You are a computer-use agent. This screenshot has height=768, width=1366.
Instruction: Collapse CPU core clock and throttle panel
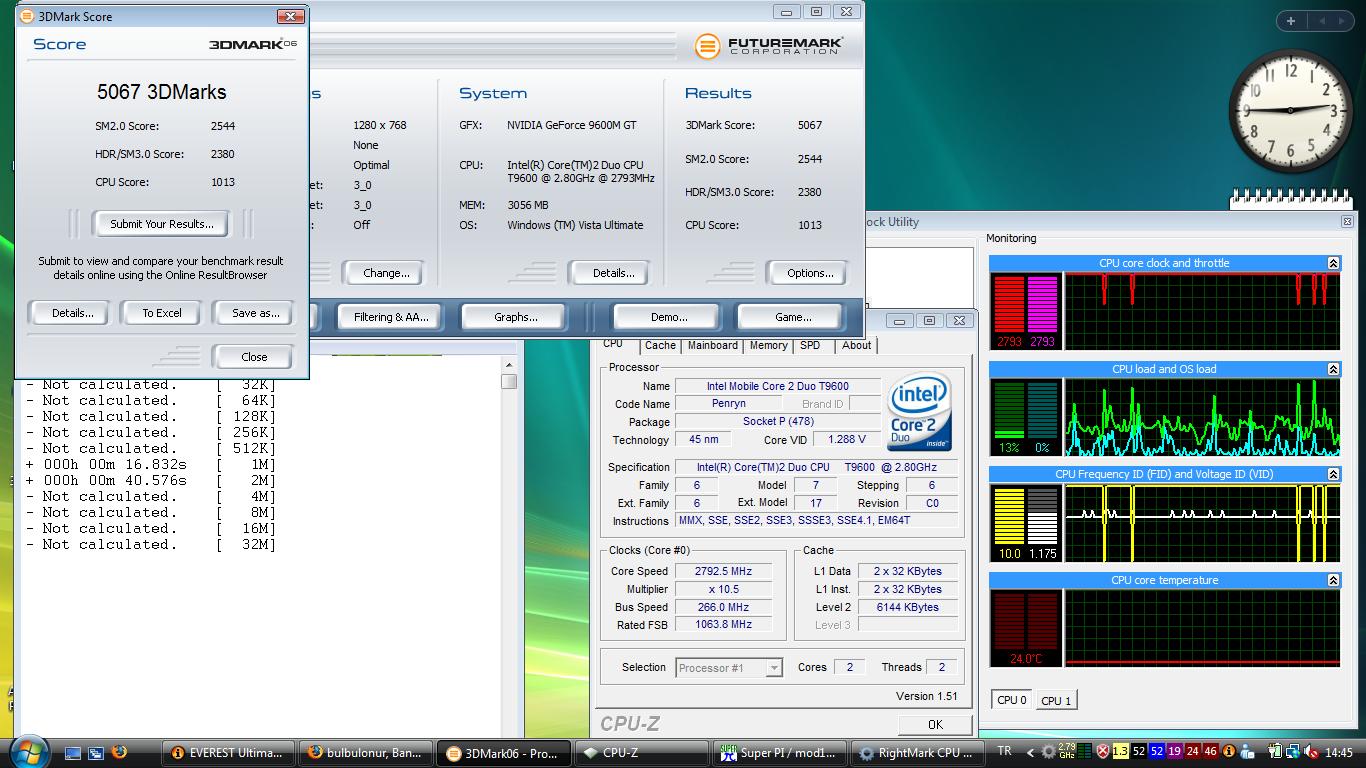click(x=1333, y=263)
